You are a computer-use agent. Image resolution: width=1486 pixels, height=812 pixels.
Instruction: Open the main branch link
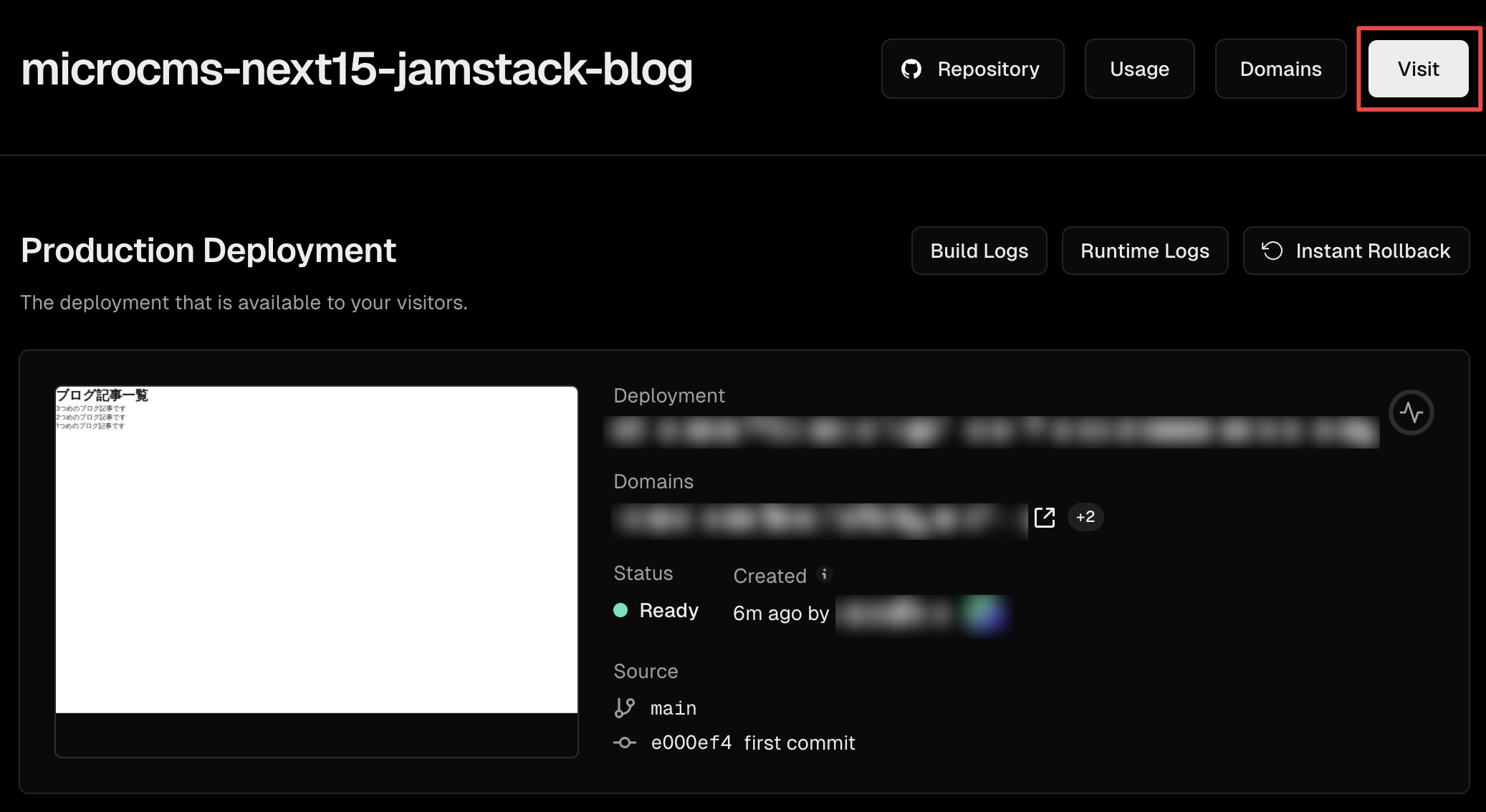pos(673,709)
